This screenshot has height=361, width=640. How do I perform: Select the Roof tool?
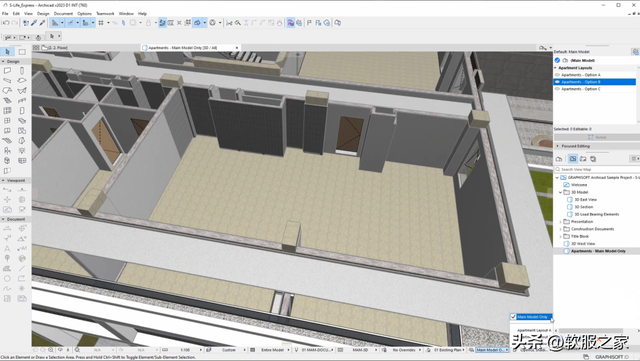click(7, 90)
